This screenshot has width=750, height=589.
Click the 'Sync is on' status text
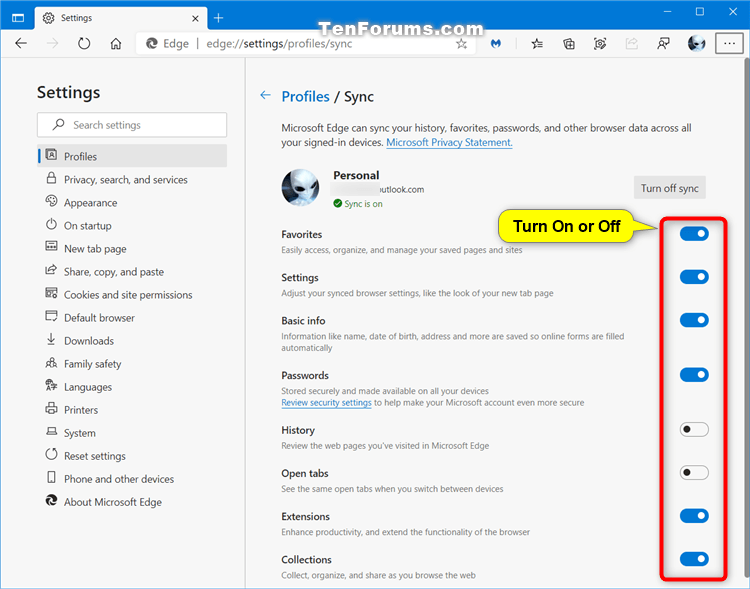pyautogui.click(x=364, y=204)
